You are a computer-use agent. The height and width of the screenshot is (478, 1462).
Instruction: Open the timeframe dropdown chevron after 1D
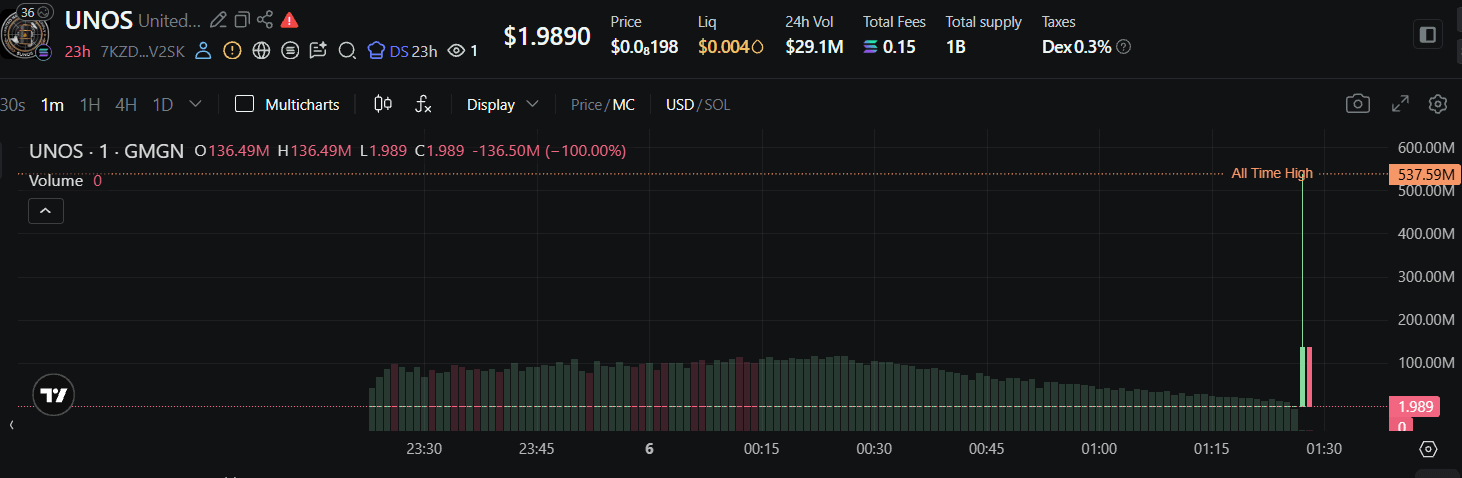click(x=195, y=104)
